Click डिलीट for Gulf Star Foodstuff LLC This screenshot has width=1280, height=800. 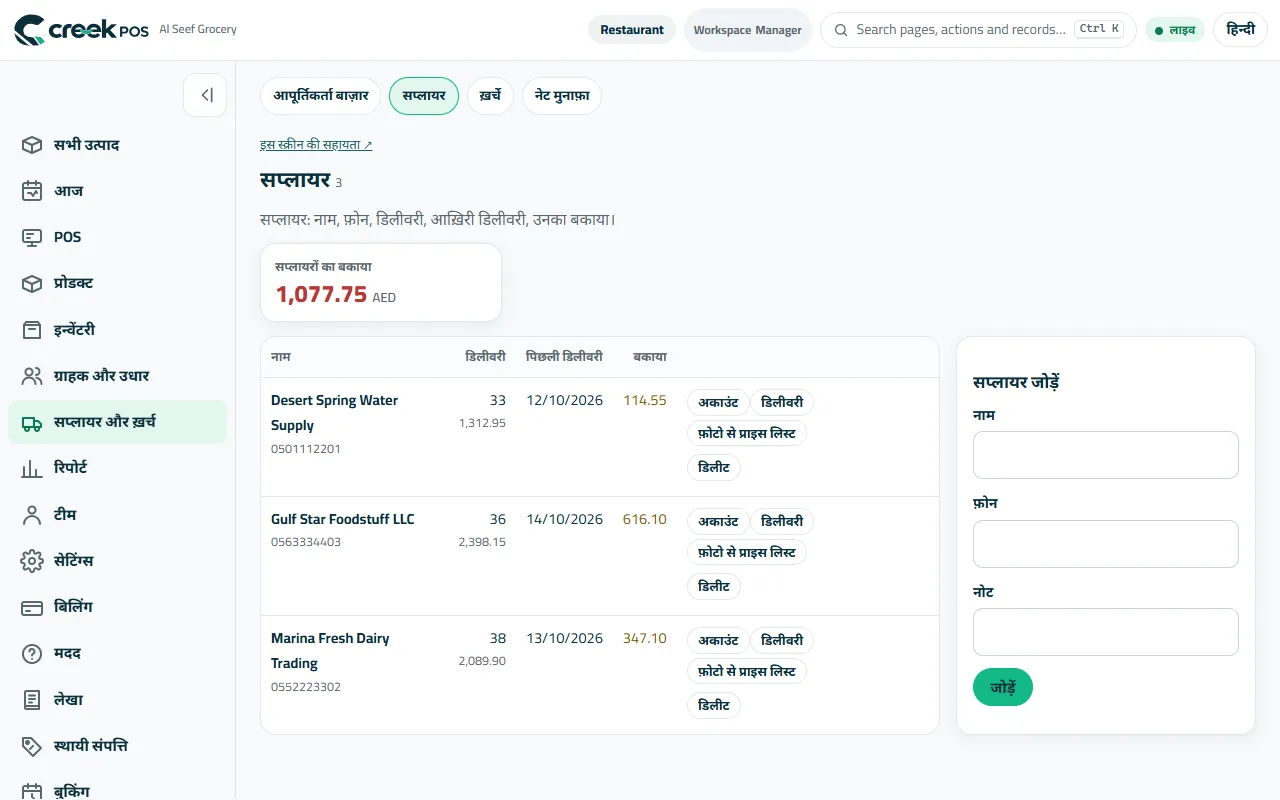tap(714, 586)
